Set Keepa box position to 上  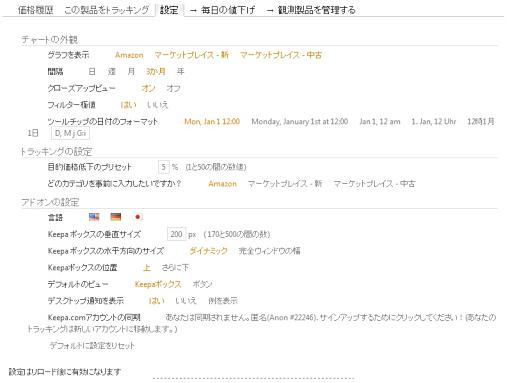tap(147, 267)
